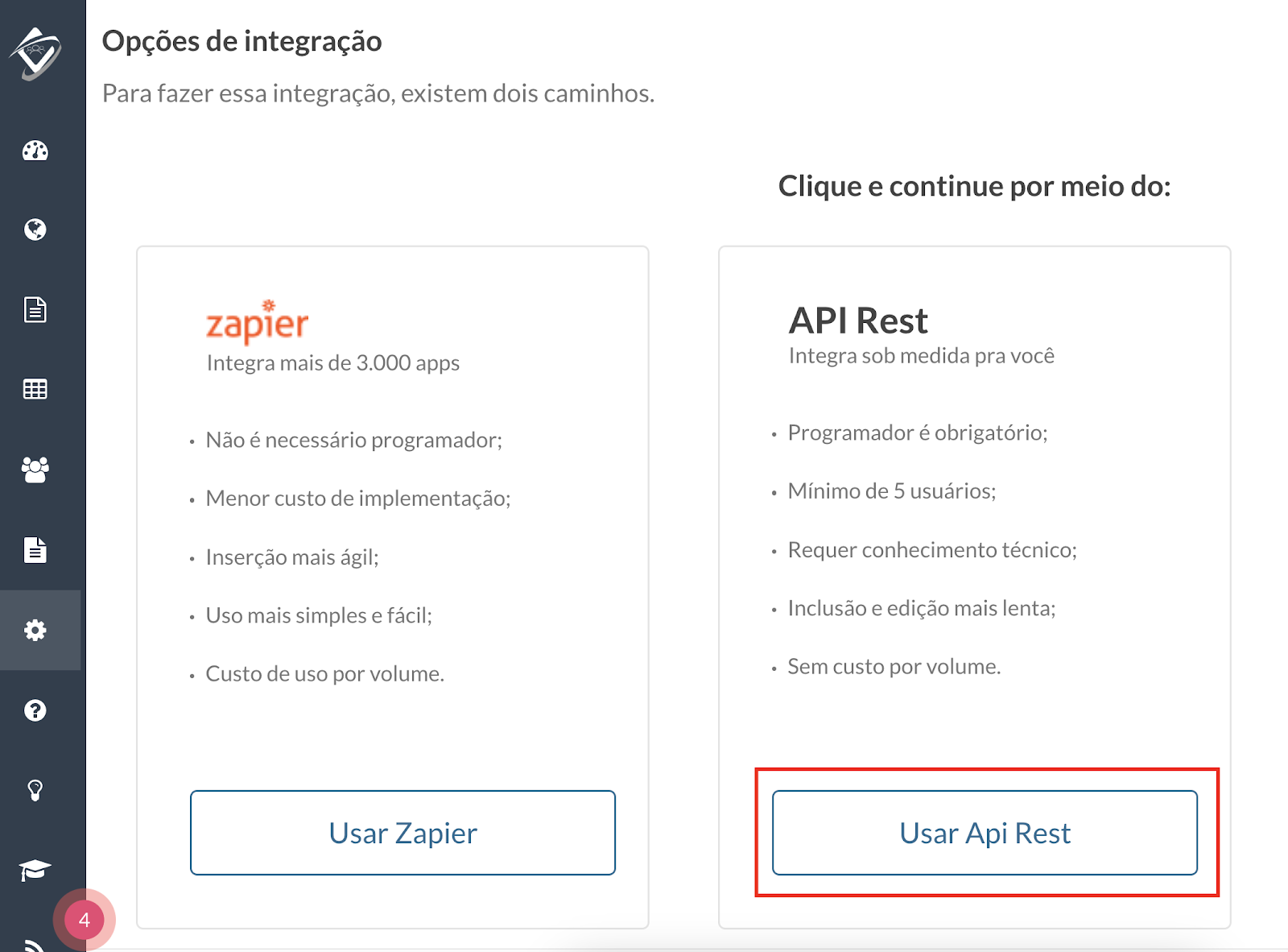Click the lightbulb ideas icon
1288x952 pixels.
coord(35,790)
